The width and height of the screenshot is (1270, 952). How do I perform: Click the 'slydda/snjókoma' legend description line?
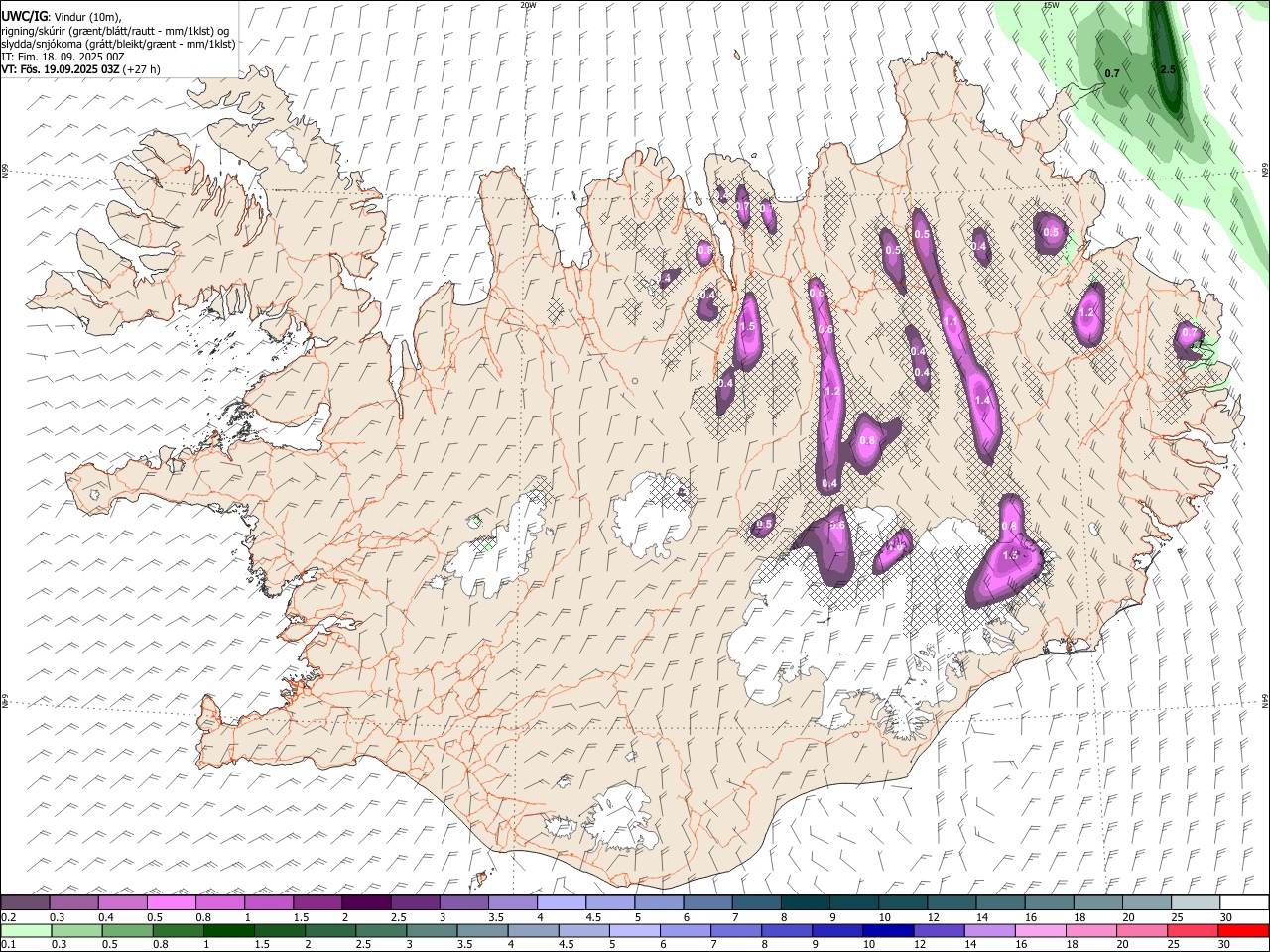118,44
